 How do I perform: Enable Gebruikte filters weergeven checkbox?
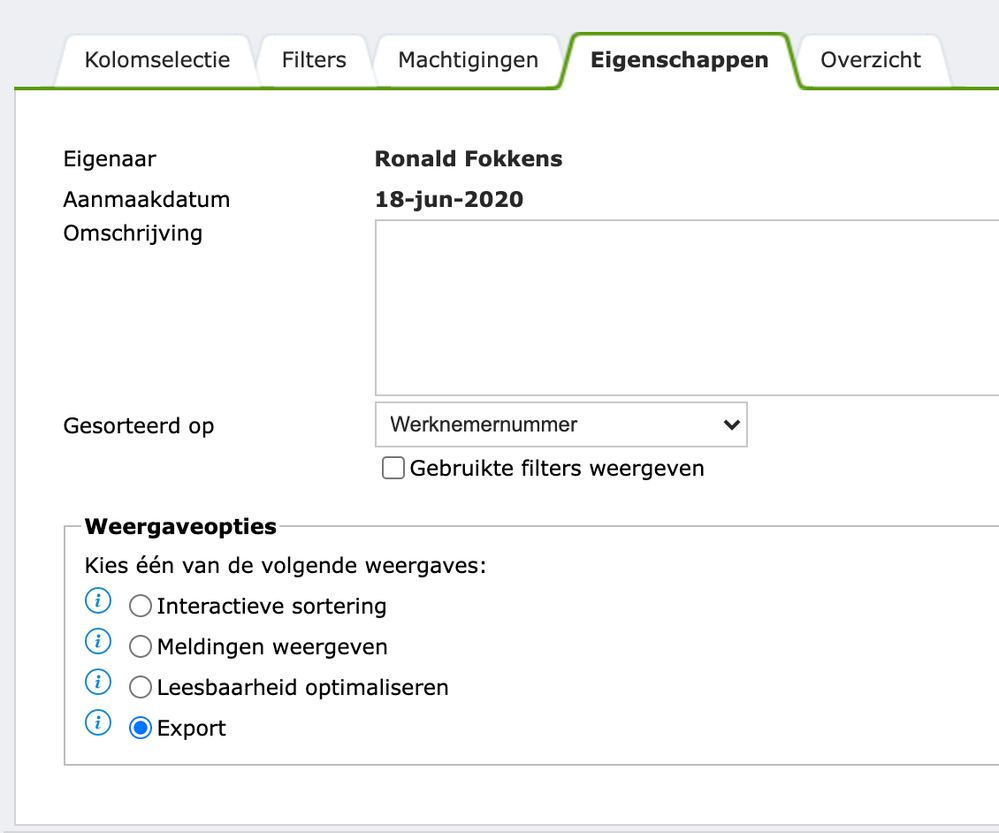[x=393, y=468]
